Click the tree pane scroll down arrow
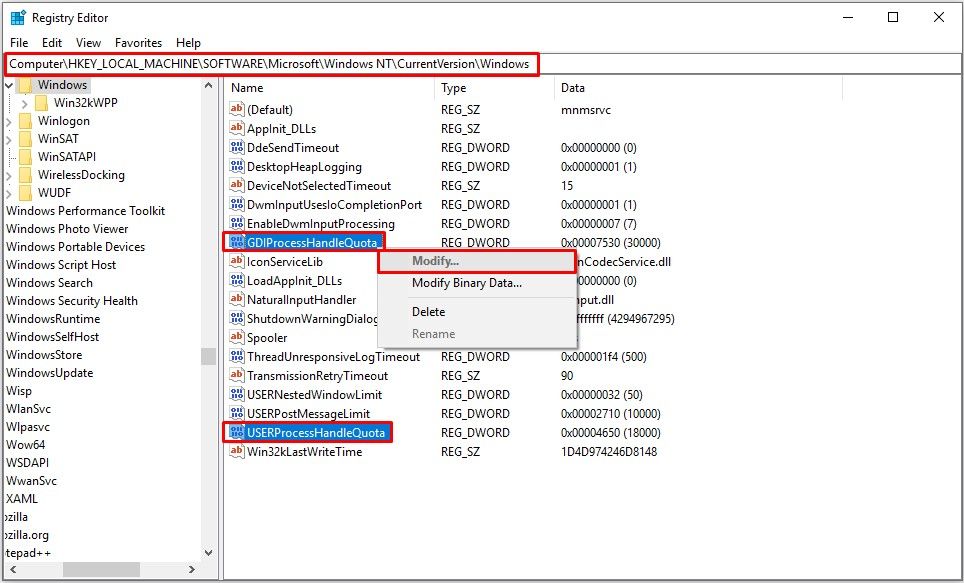The width and height of the screenshot is (964, 583). coord(208,552)
